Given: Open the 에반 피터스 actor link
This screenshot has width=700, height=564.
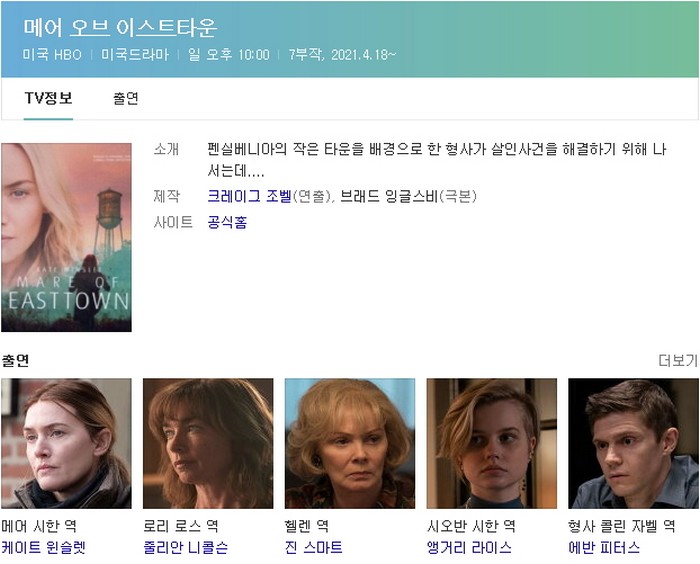Looking at the screenshot, I should click(604, 547).
